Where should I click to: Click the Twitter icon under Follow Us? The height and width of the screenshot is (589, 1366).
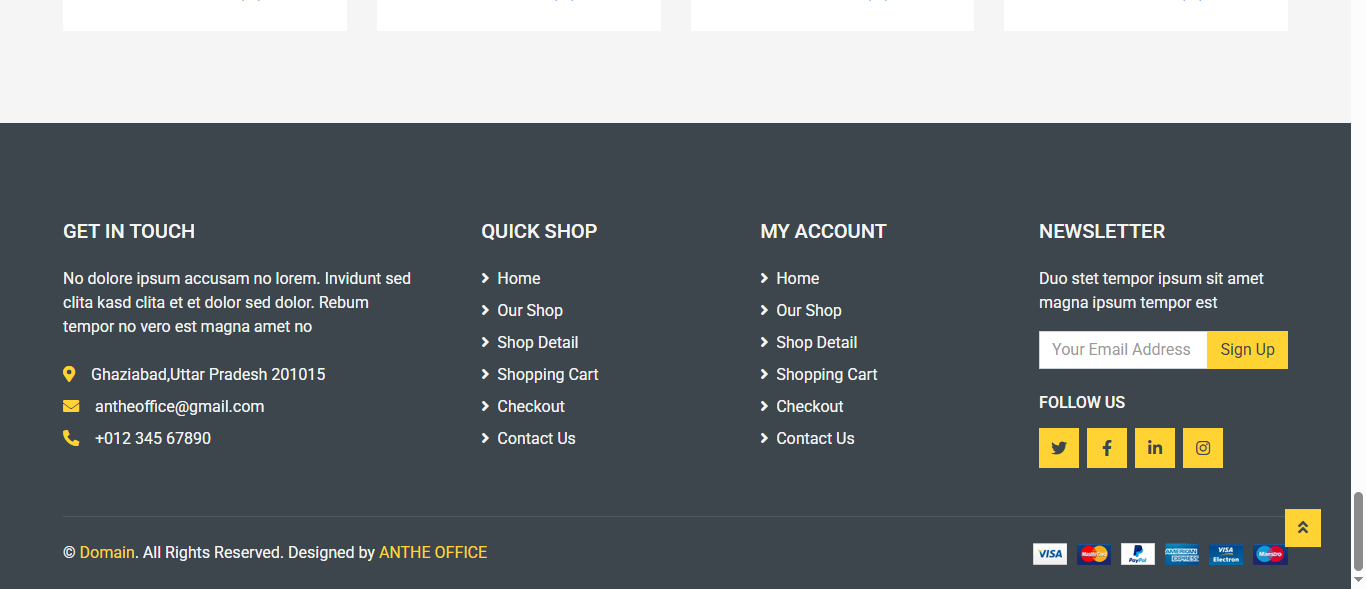click(x=1058, y=448)
